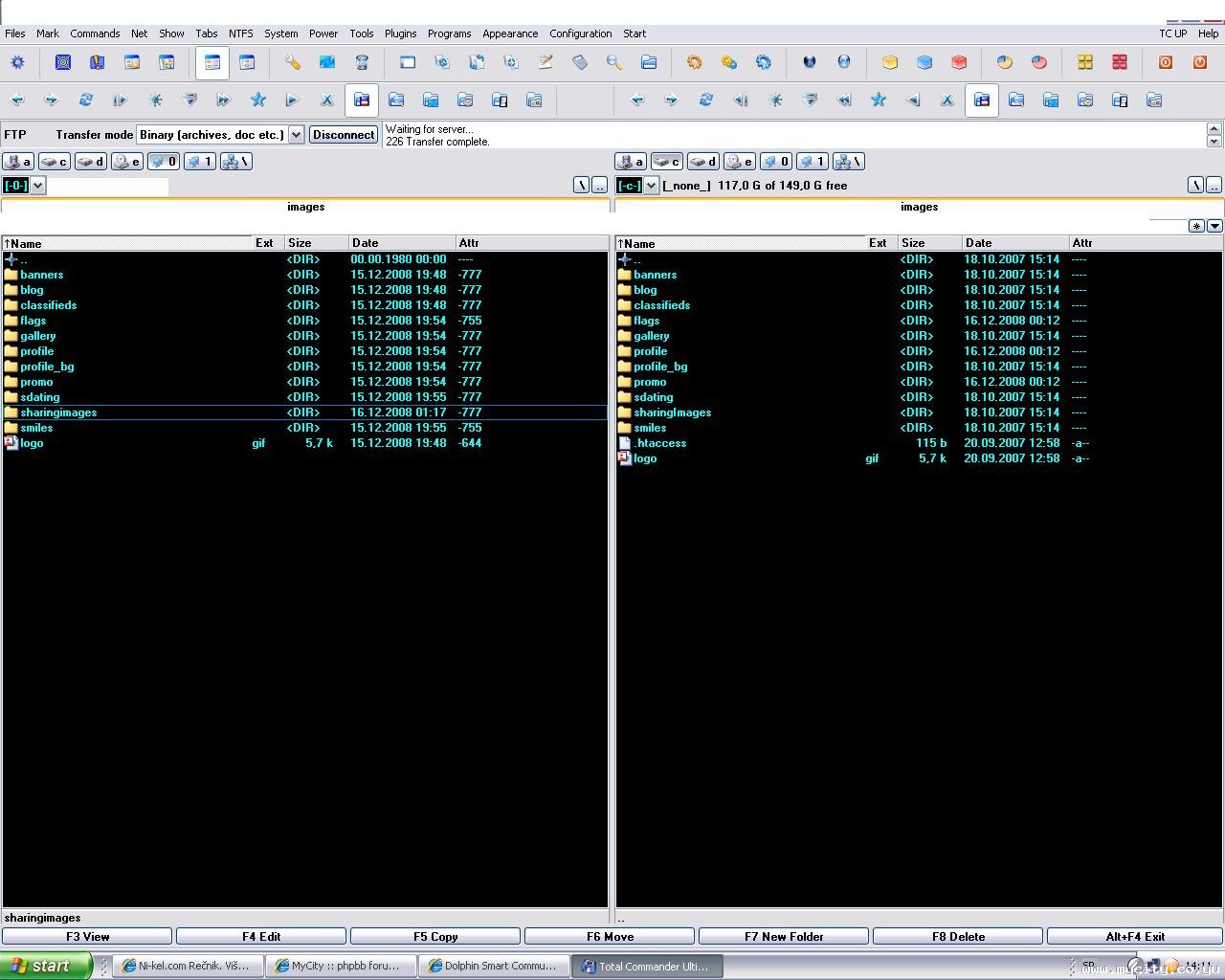Click the Disconnect button
This screenshot has height=980, width=1225.
point(344,135)
